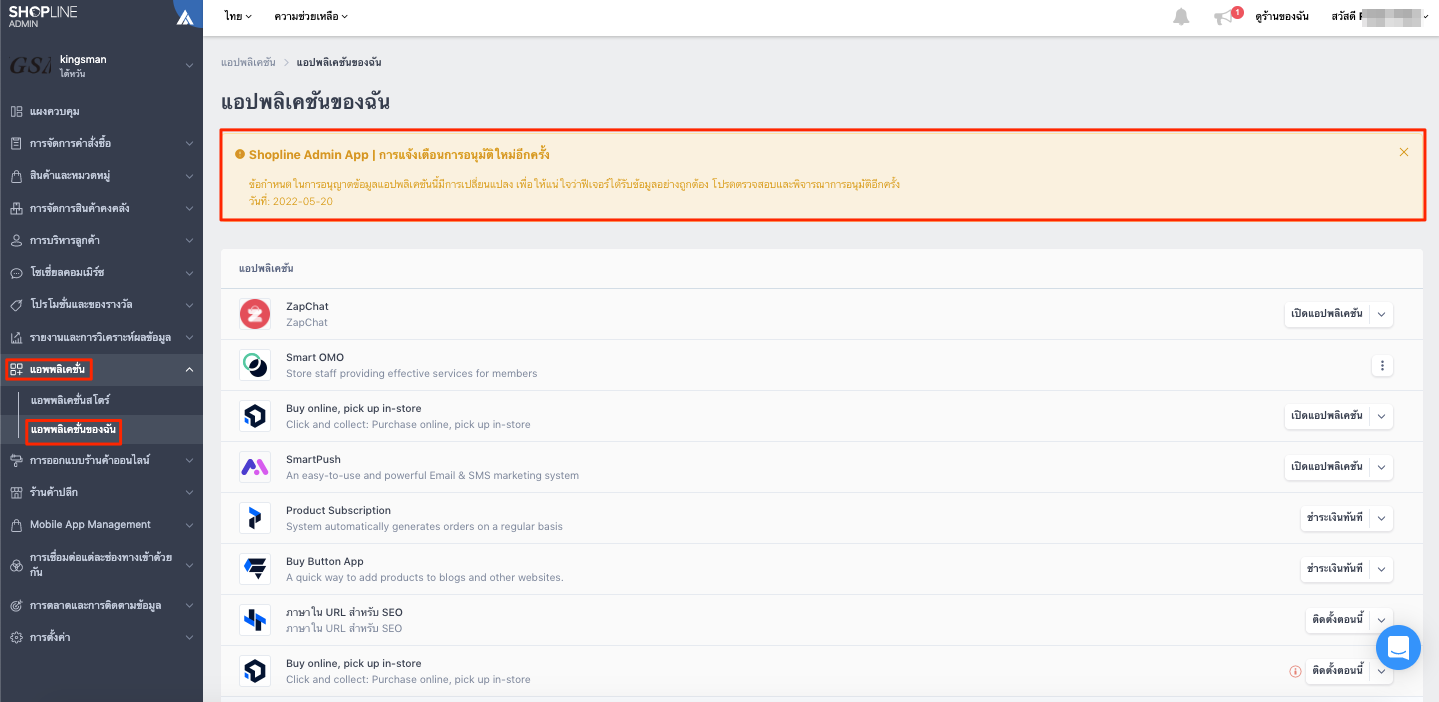Viewport: 1439px width, 702px height.
Task: Open Smart OMO three-dot options menu
Action: (x=1382, y=366)
